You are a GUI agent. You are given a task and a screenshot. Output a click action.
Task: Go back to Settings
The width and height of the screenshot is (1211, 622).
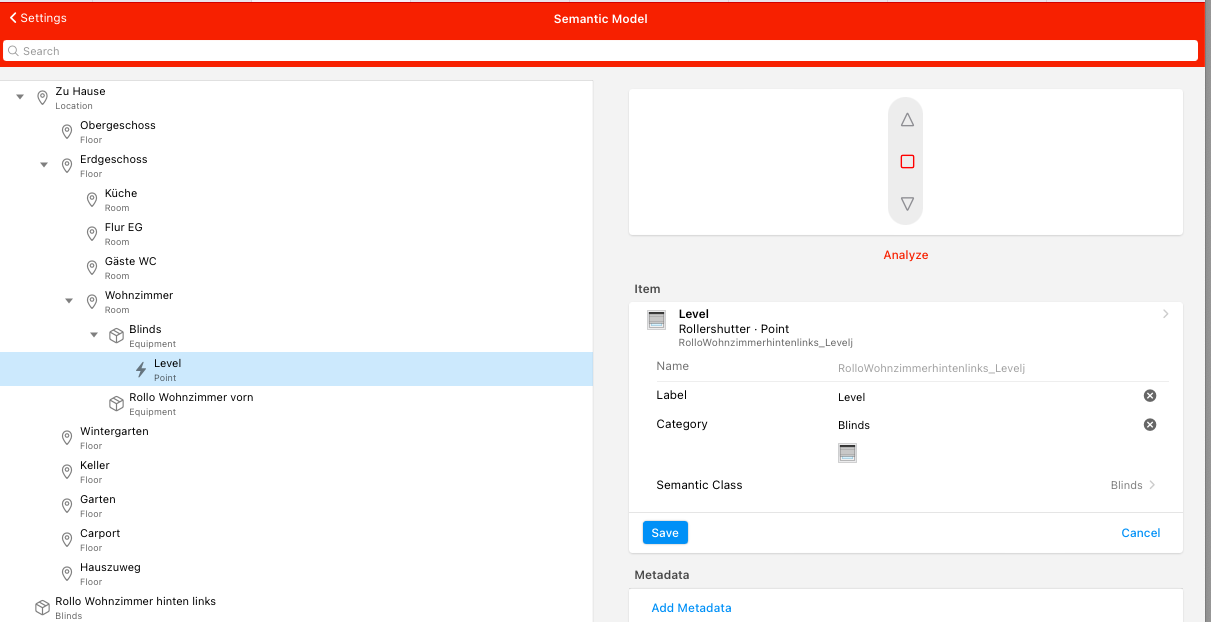[x=38, y=18]
